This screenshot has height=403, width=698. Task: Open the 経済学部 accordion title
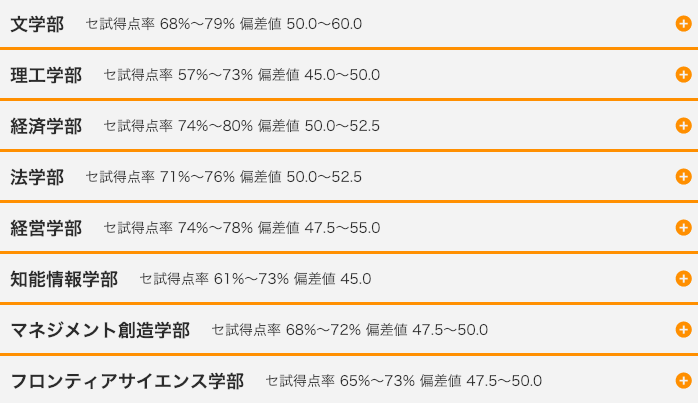point(46,126)
